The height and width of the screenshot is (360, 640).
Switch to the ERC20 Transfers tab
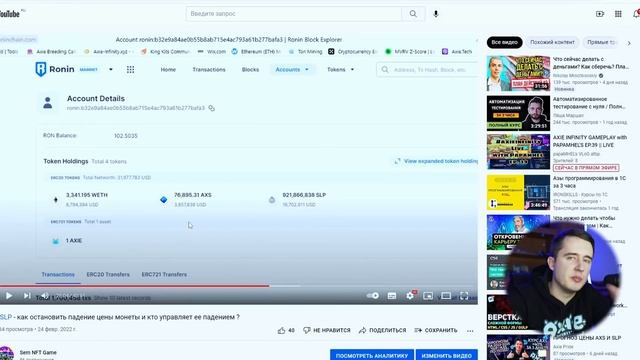coord(108,274)
